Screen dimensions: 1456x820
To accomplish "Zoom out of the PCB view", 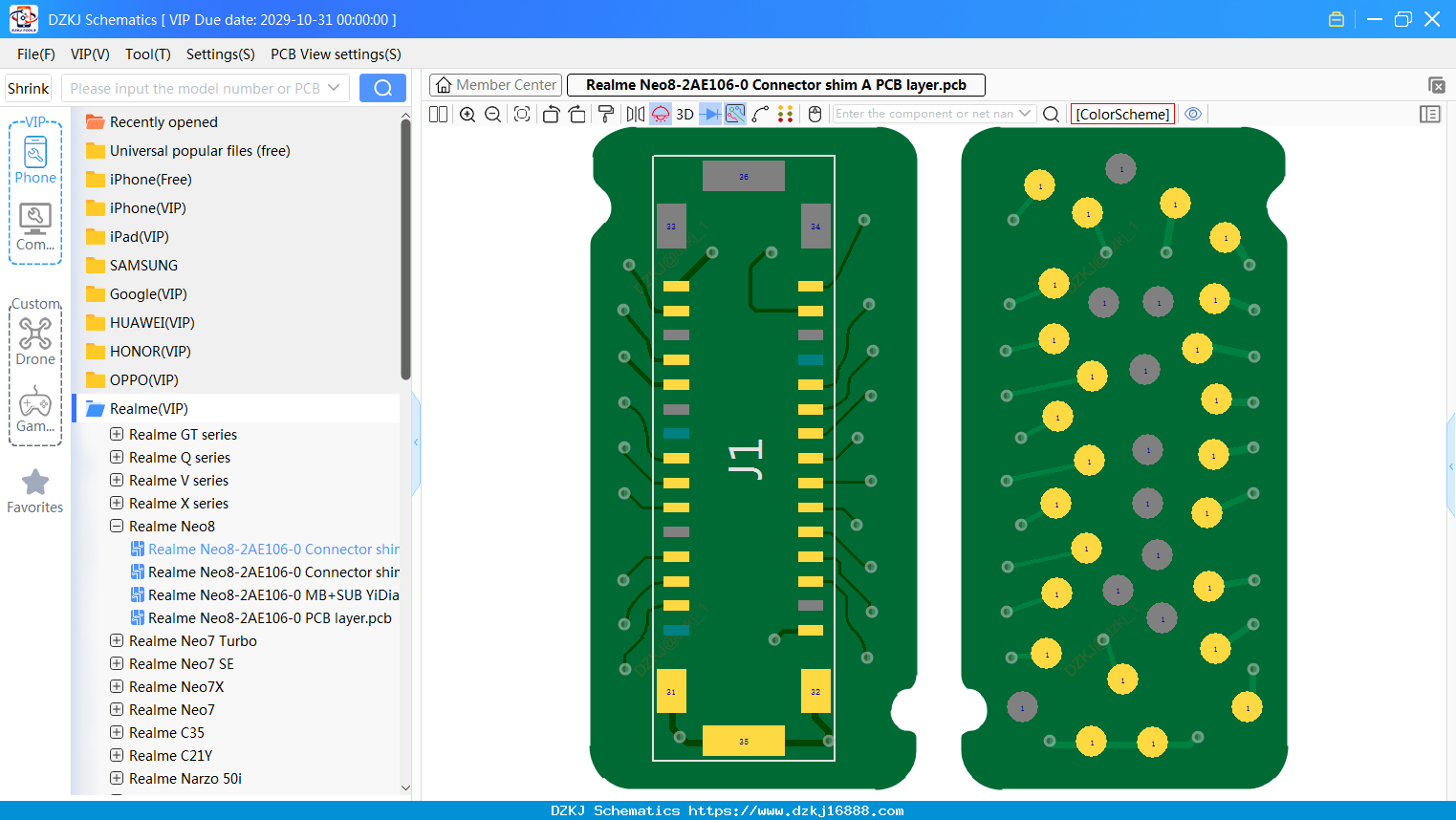I will pos(493,114).
